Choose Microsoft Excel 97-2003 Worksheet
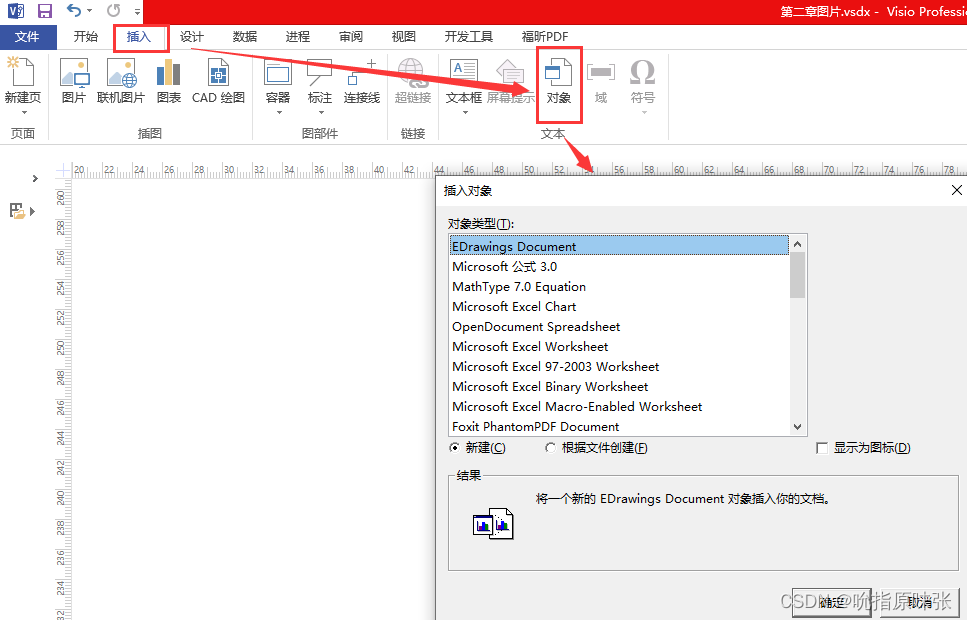The width and height of the screenshot is (967, 620). [x=619, y=366]
